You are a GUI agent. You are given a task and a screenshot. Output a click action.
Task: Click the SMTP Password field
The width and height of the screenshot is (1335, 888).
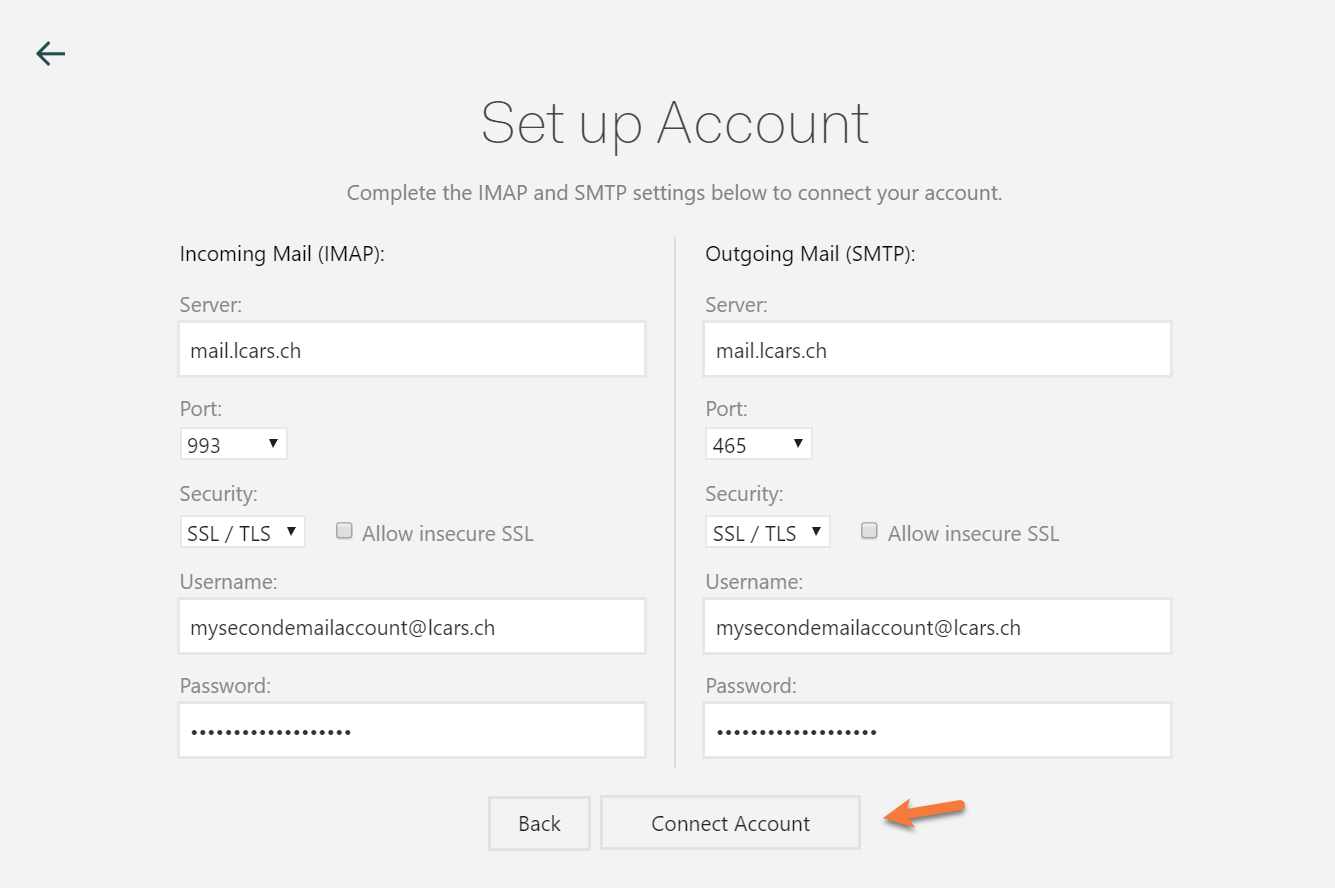pyautogui.click(x=936, y=729)
